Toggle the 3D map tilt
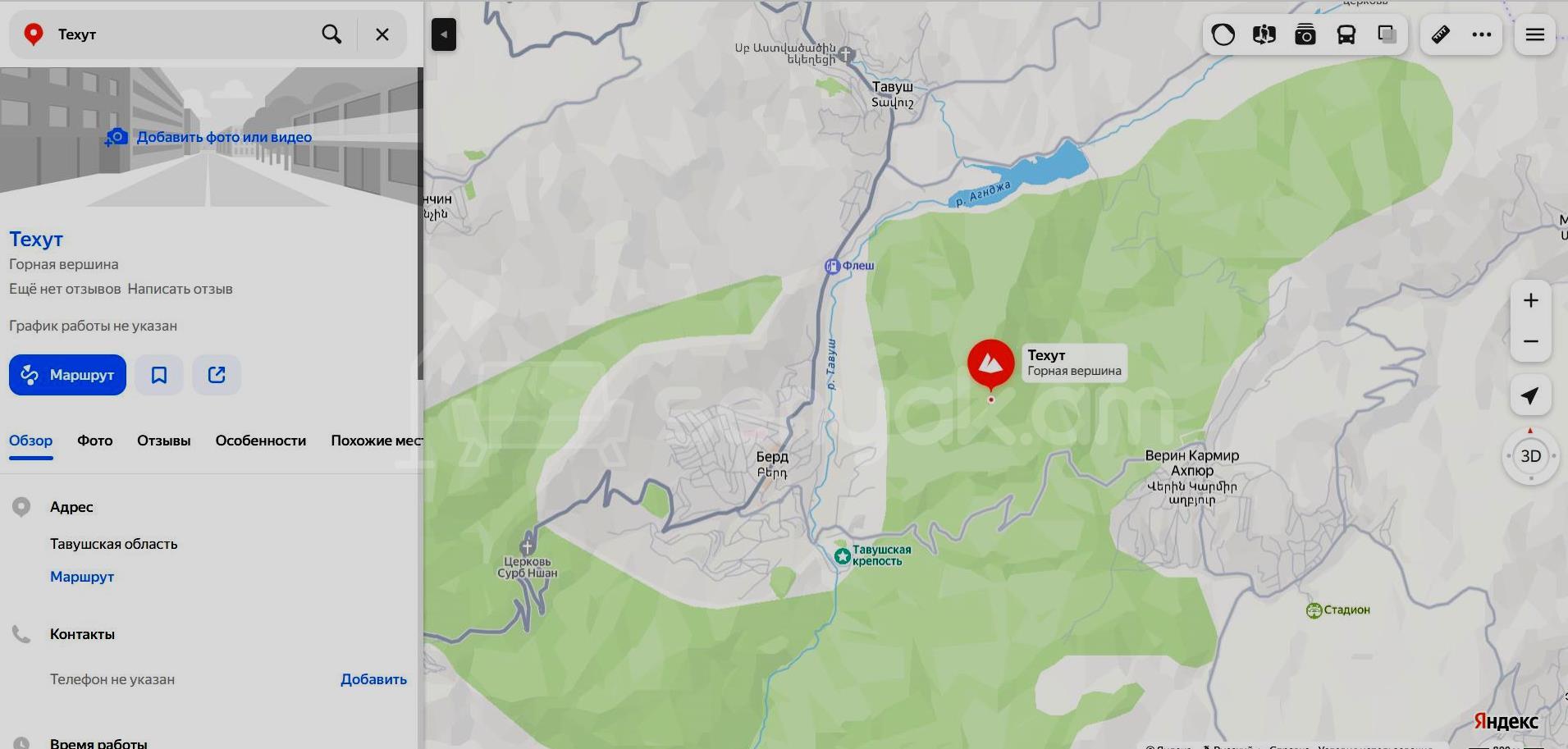Screen dimensions: 1568x749 [x=1531, y=456]
